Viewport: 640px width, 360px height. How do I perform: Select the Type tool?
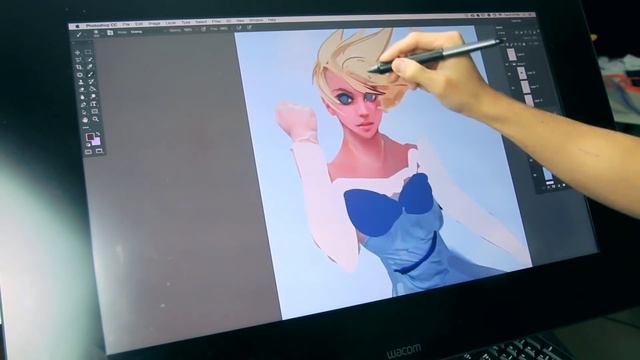[x=93, y=104]
